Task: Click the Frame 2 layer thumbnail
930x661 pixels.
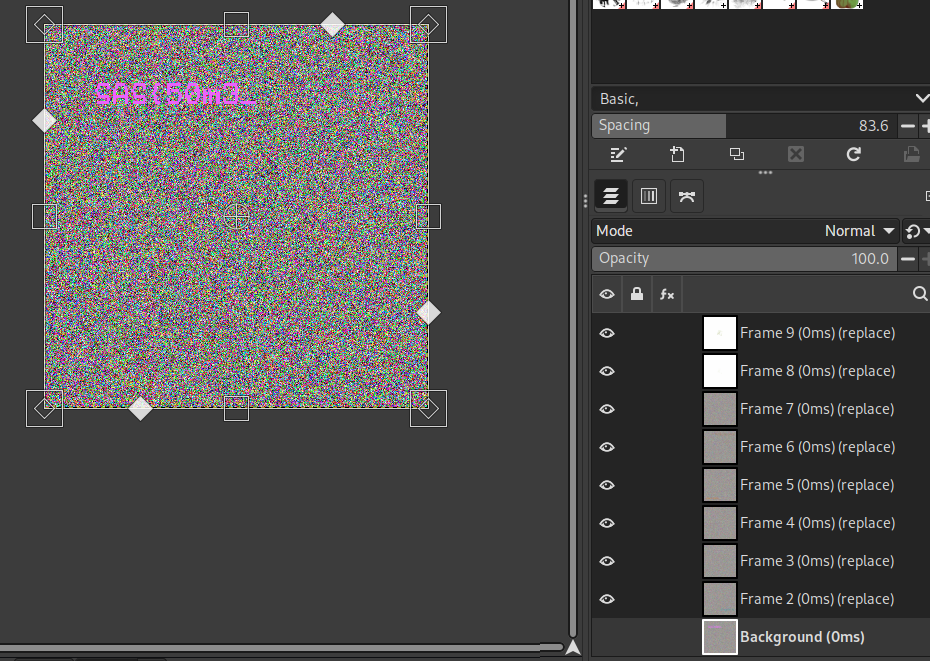Action: (719, 599)
